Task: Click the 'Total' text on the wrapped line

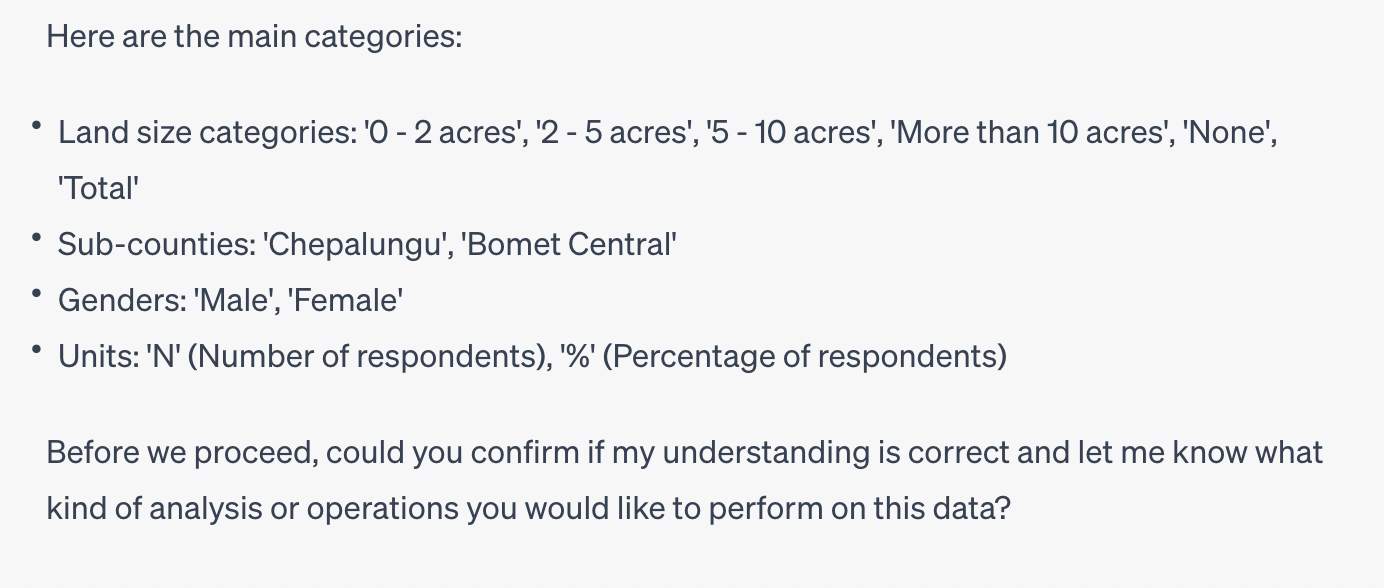Action: click(x=98, y=188)
